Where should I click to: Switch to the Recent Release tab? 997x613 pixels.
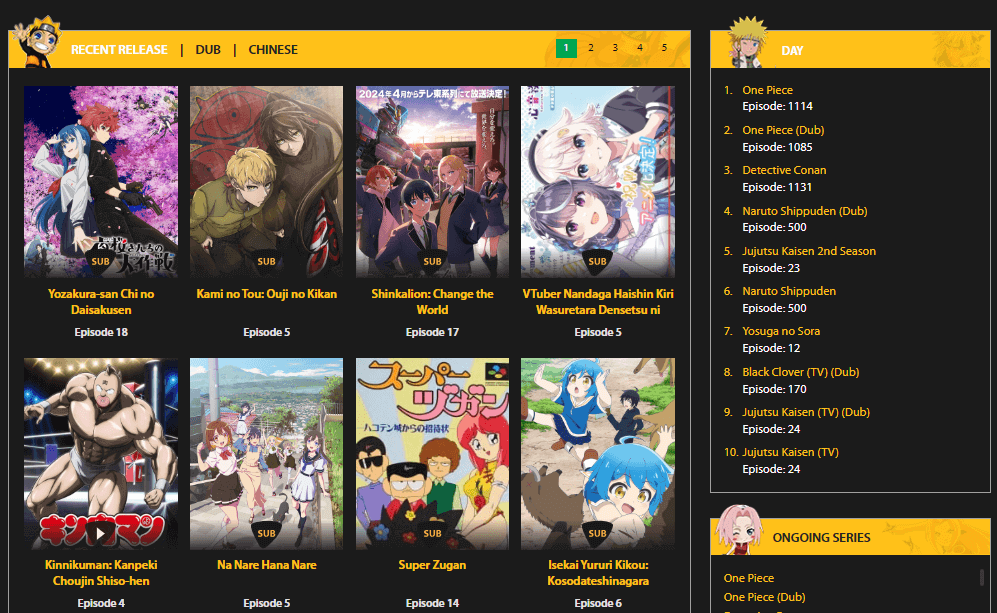(x=119, y=50)
